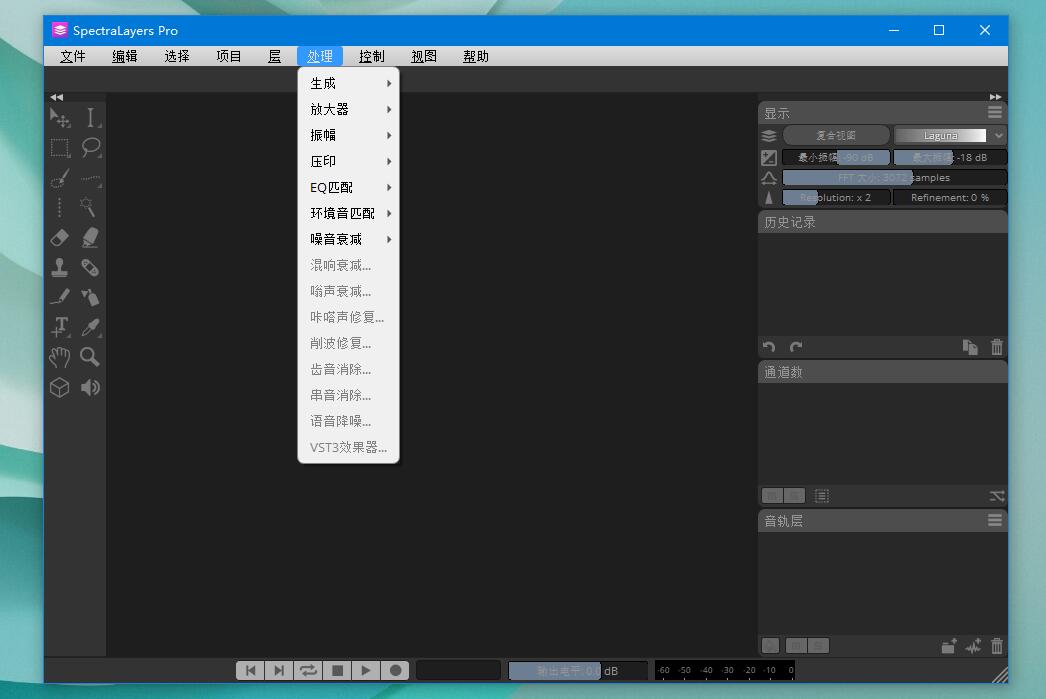This screenshot has height=699, width=1046.
Task: Open the 帮助 menu
Action: point(476,57)
